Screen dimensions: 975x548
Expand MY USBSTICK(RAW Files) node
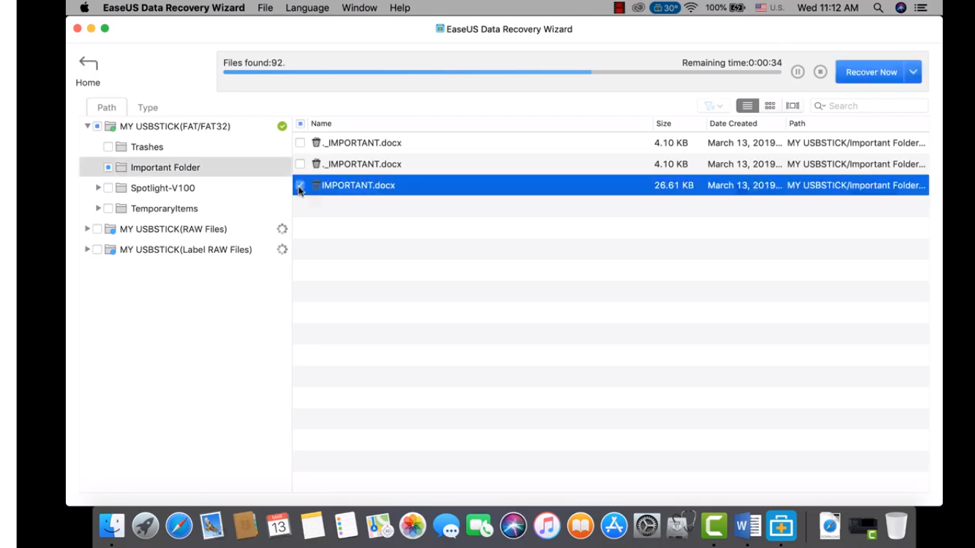tap(88, 229)
